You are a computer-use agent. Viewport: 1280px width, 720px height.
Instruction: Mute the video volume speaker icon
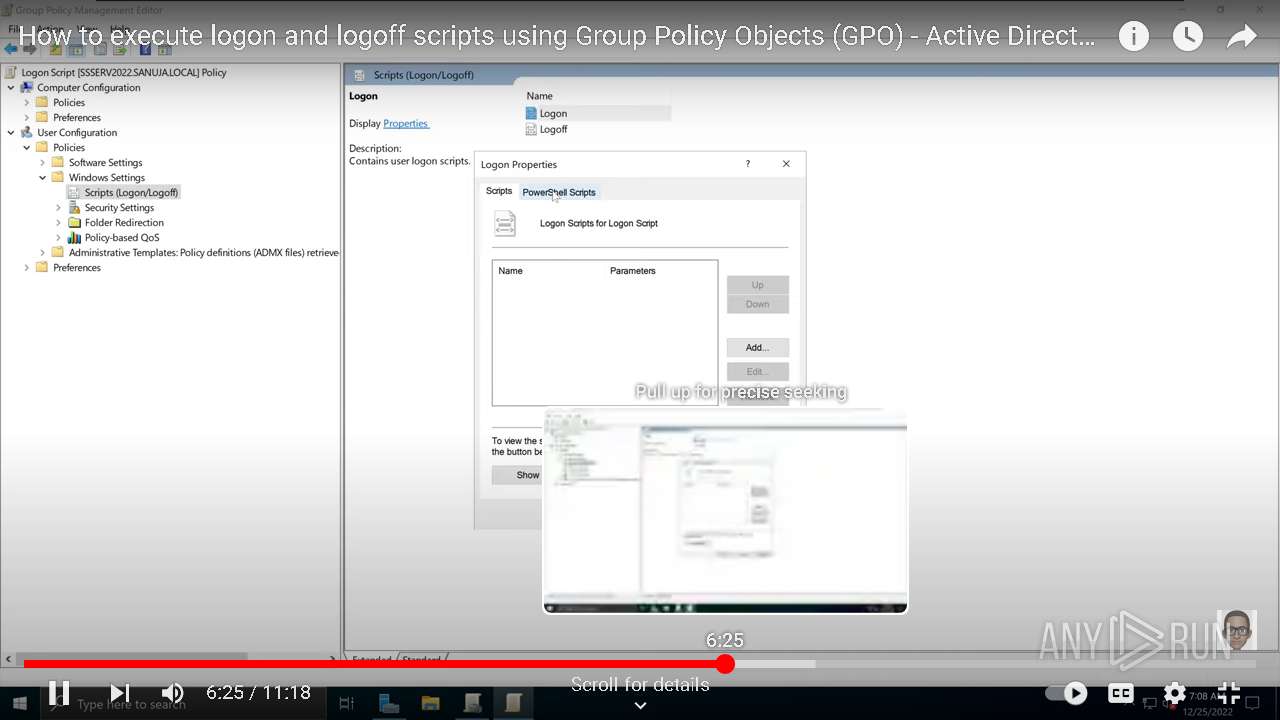click(x=173, y=692)
